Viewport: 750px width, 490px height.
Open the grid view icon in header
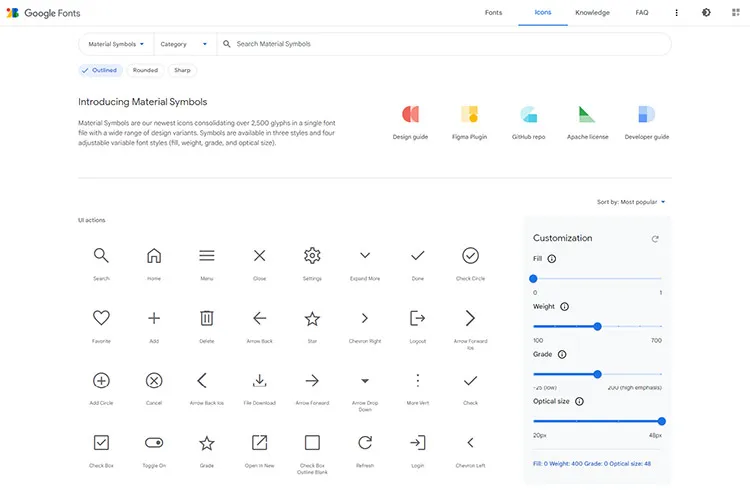tap(736, 12)
